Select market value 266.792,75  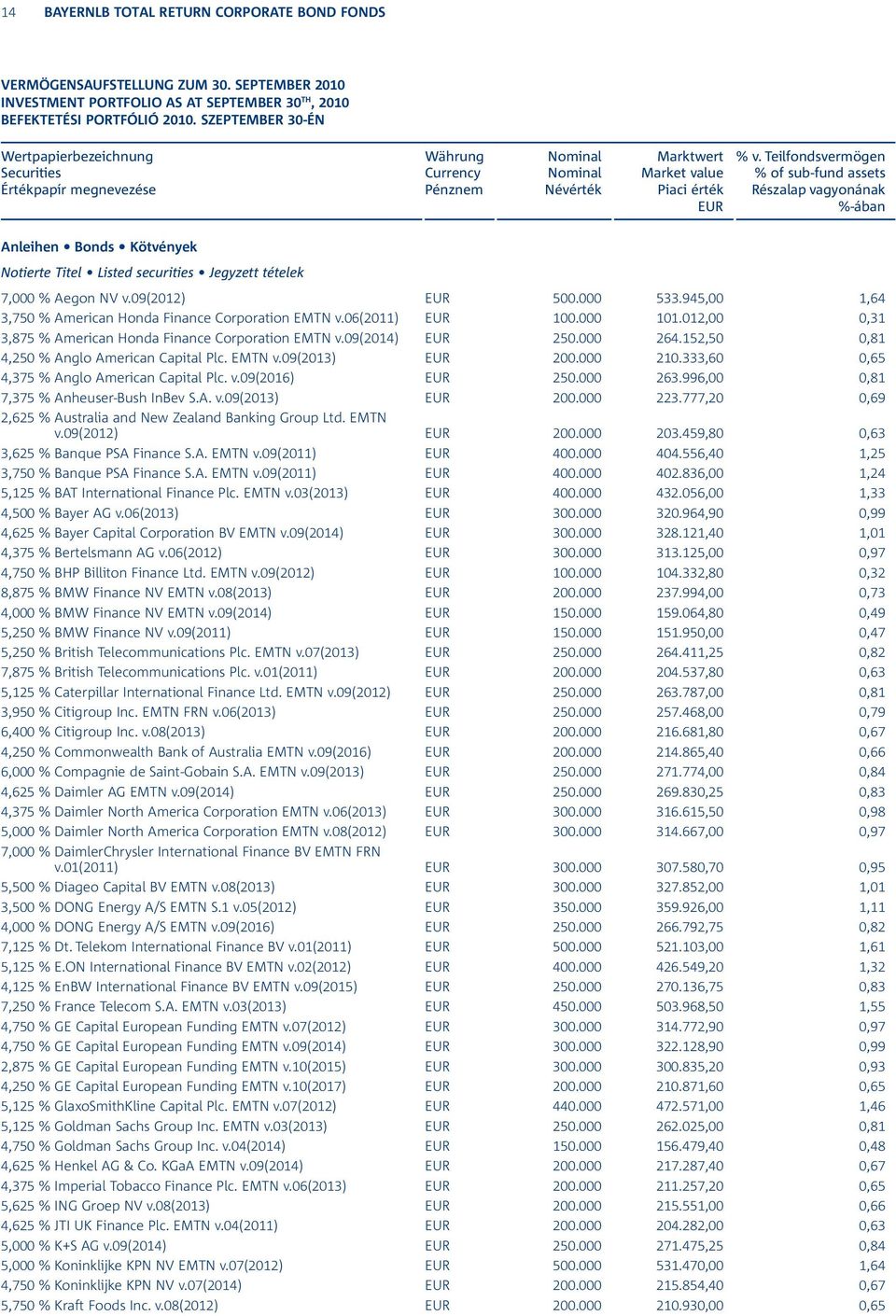[690, 928]
